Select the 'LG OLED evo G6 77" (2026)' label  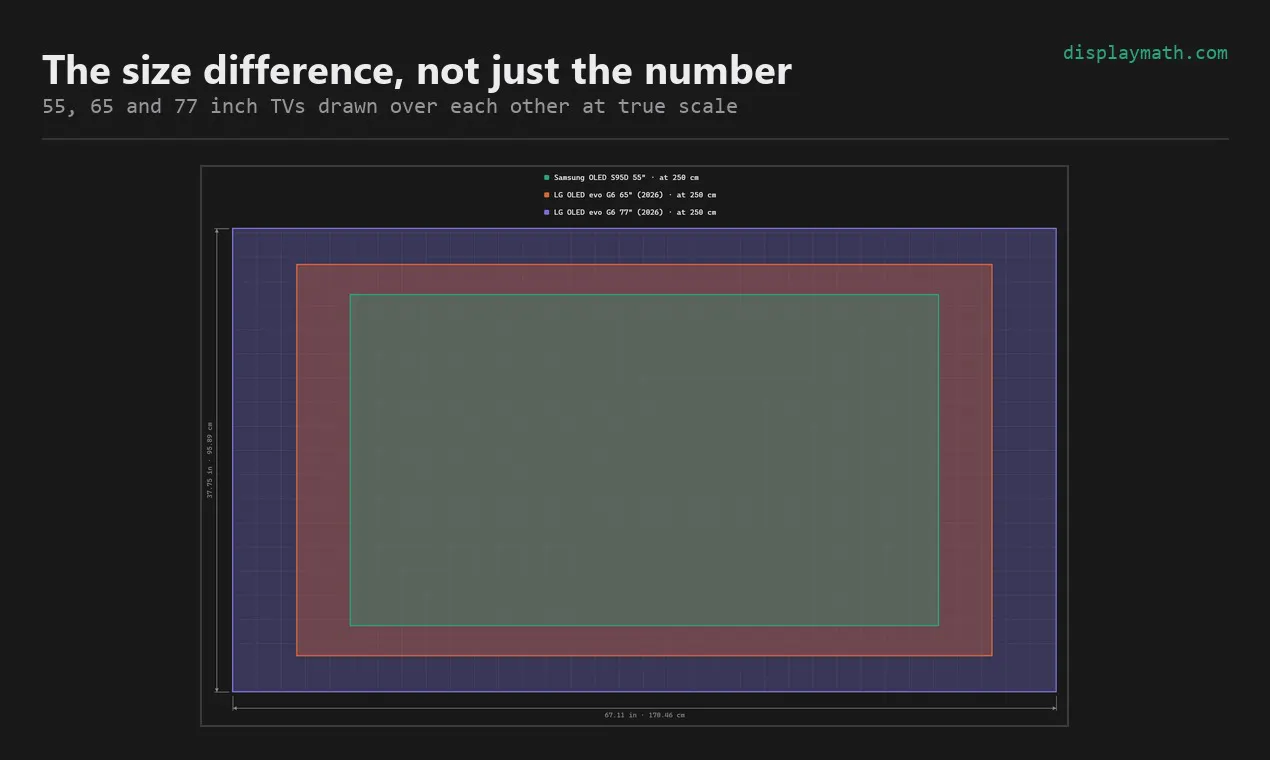608,212
